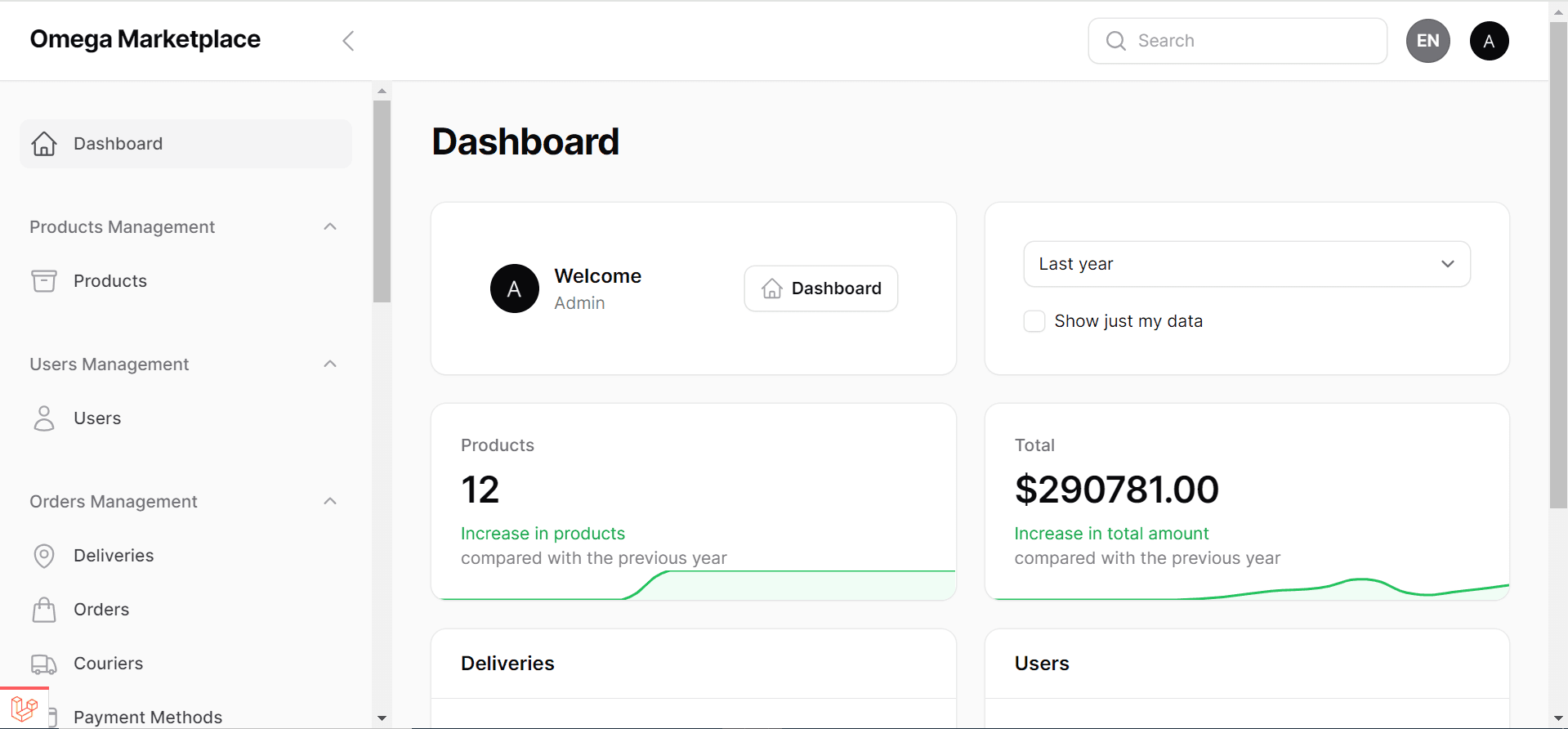This screenshot has width=1568, height=729.
Task: Collapse the Users Management section
Action: (330, 364)
